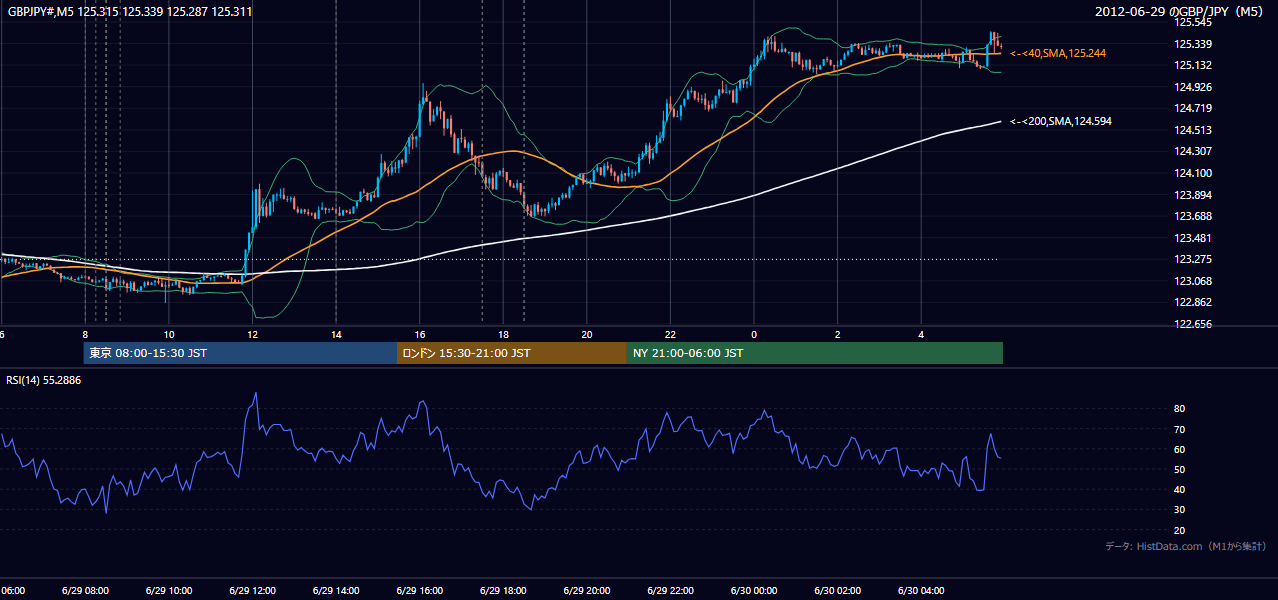
Task: Select the Tokyo session bar 東京 08:00-15:30 JST
Action: 241,353
